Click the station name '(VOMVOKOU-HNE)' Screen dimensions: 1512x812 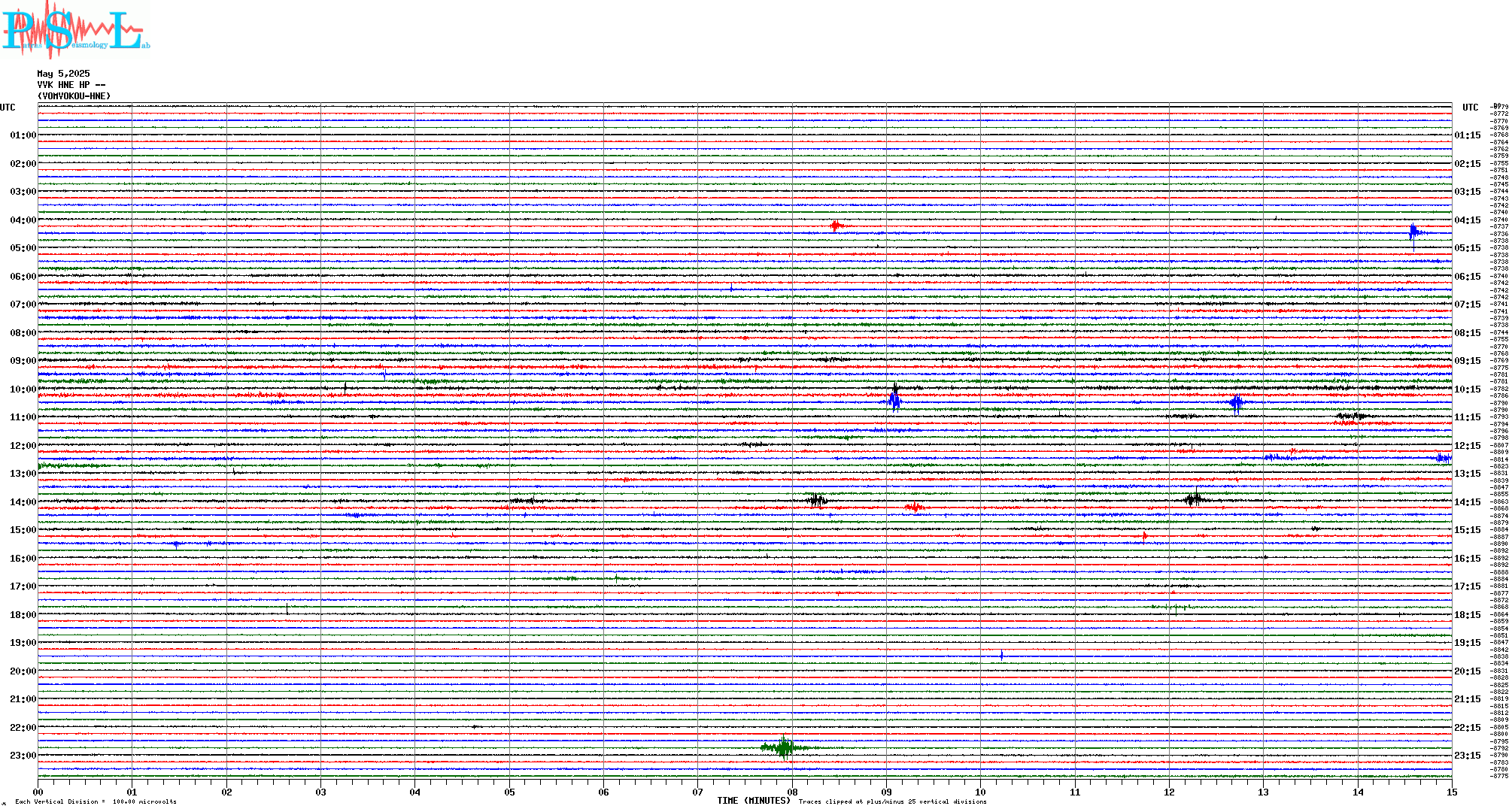[x=74, y=96]
